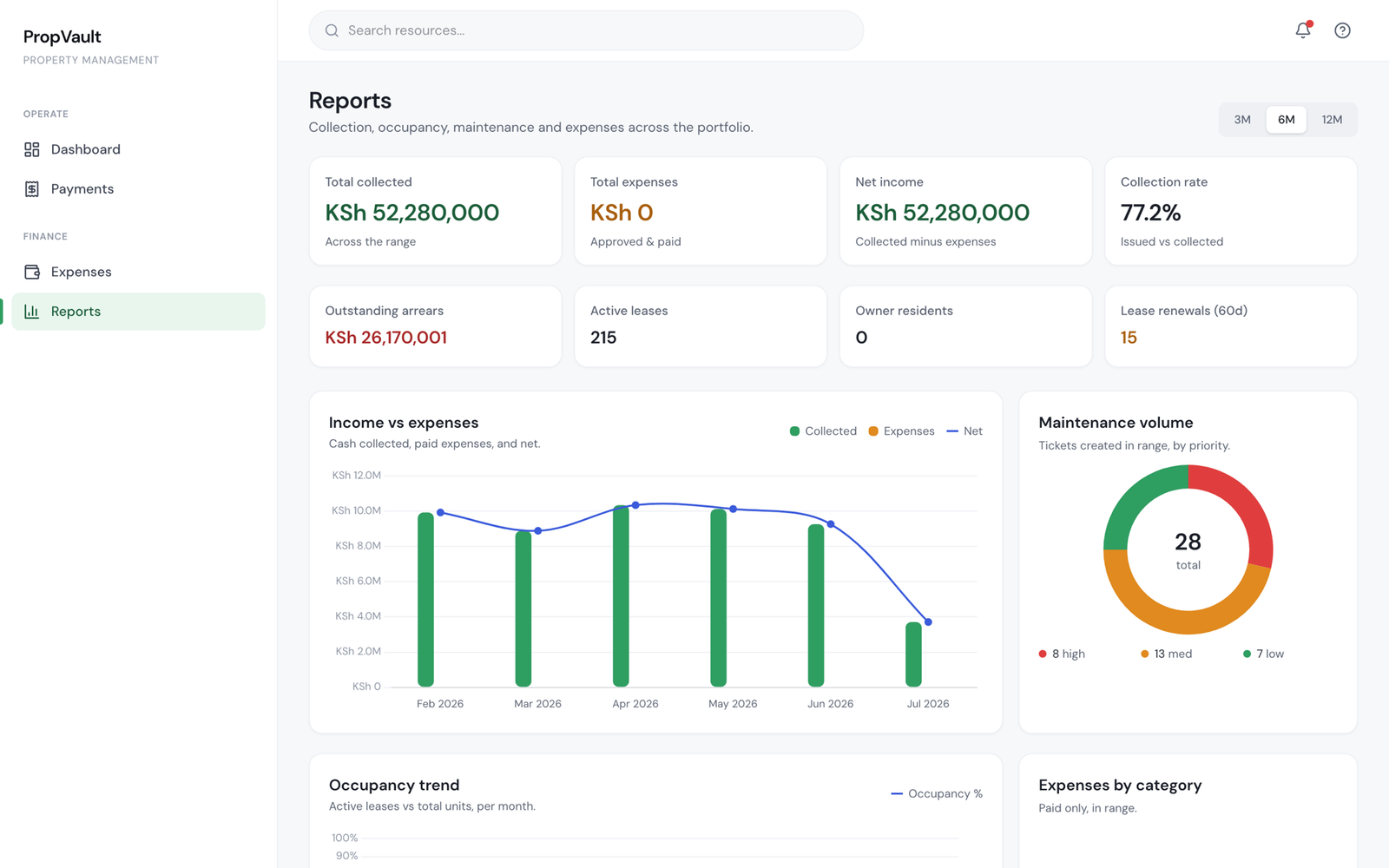The image size is (1389, 868).
Task: Click the PropVault logo text
Action: coord(62,36)
